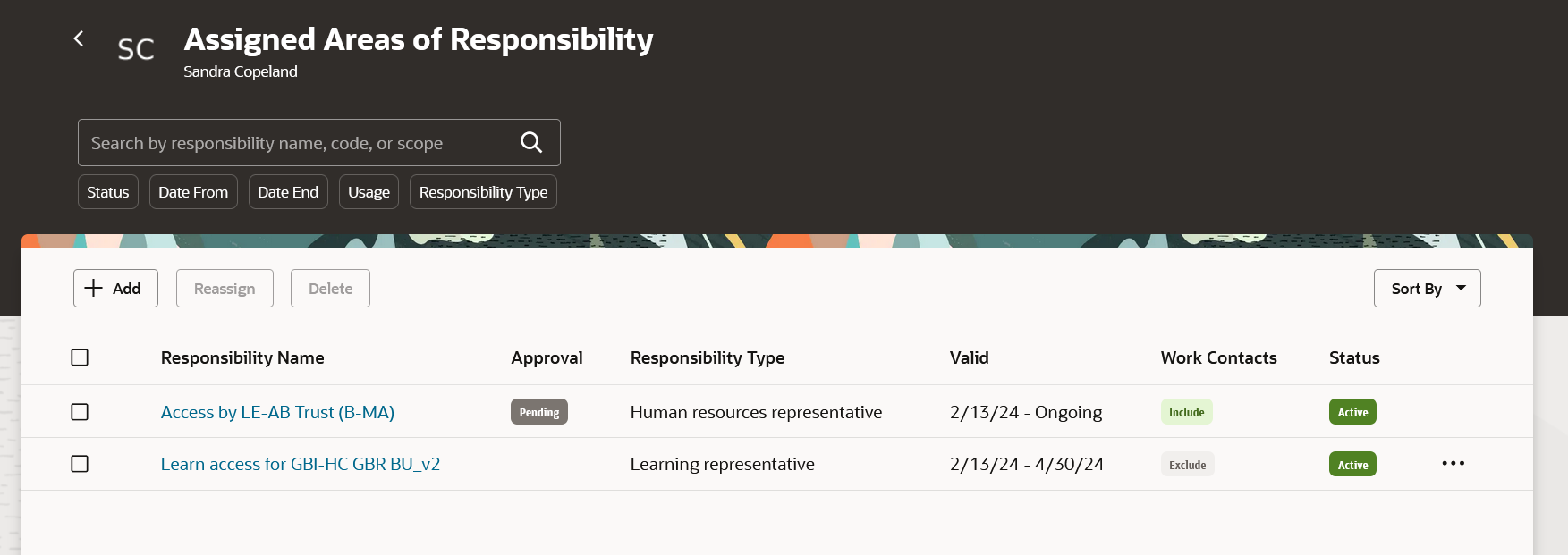
Task: Click the Exclude work contacts badge
Action: tap(1187, 465)
